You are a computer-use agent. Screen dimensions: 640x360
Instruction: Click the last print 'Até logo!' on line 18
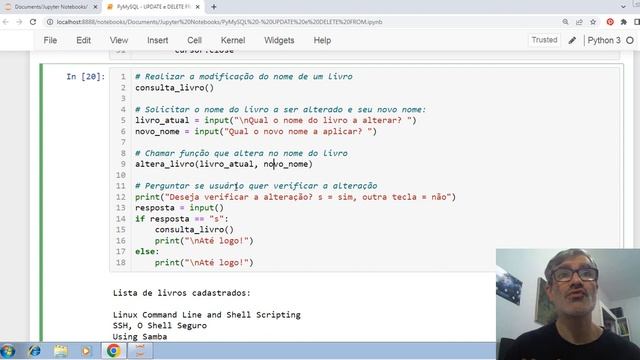(x=204, y=262)
